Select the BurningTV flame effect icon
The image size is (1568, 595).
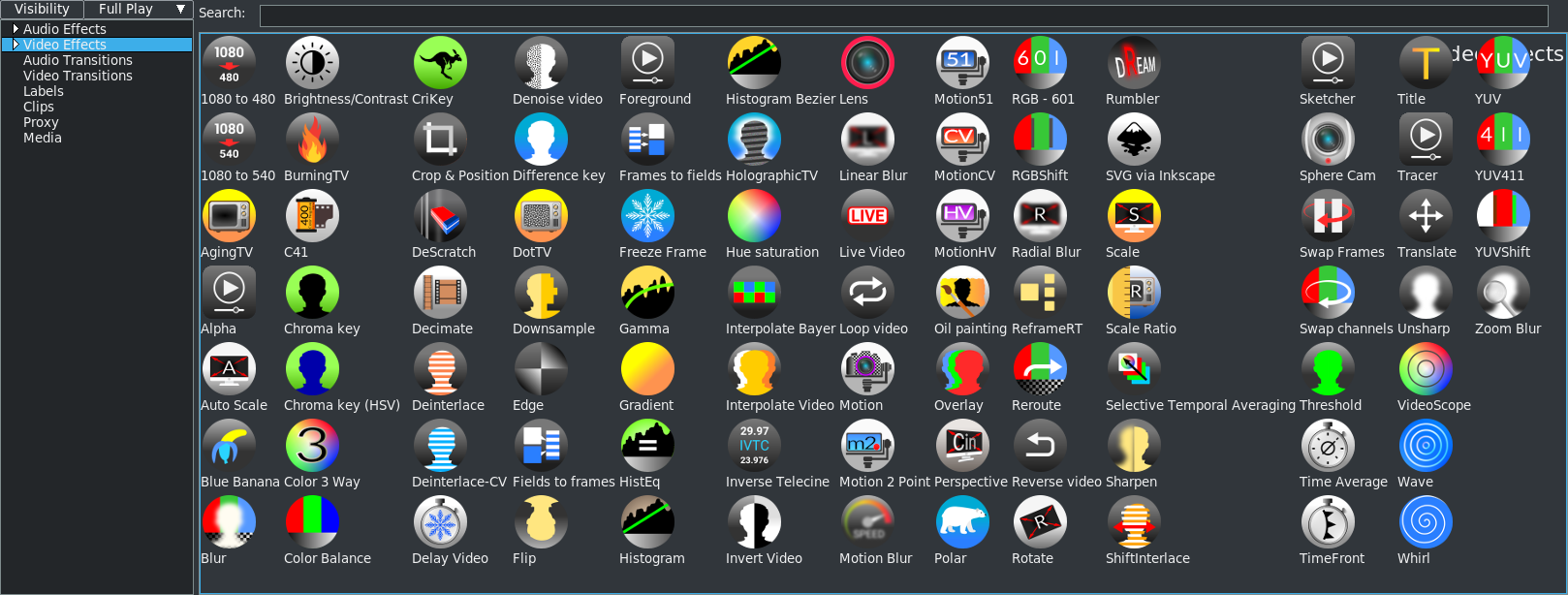[x=312, y=140]
